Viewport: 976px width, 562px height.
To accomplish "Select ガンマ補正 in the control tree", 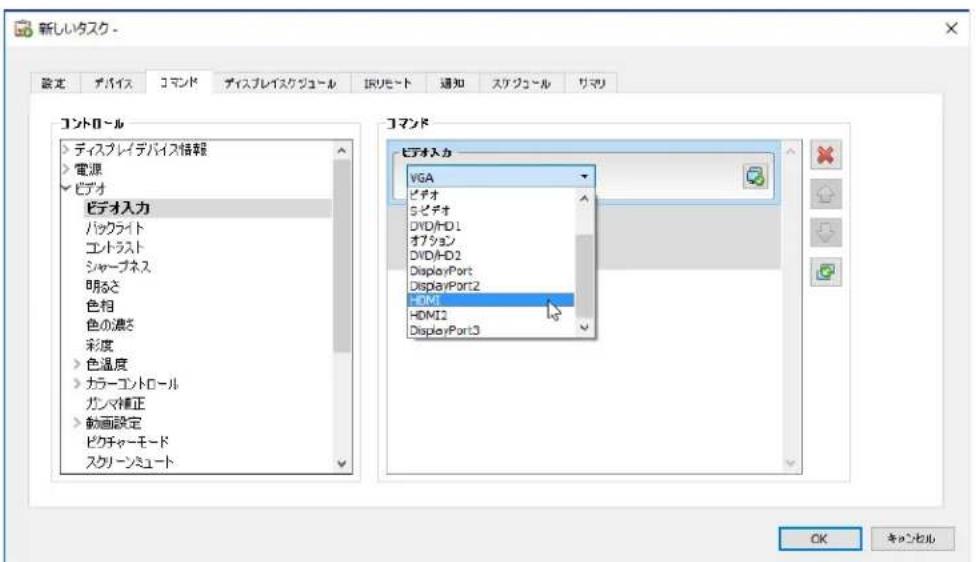I will tap(115, 403).
